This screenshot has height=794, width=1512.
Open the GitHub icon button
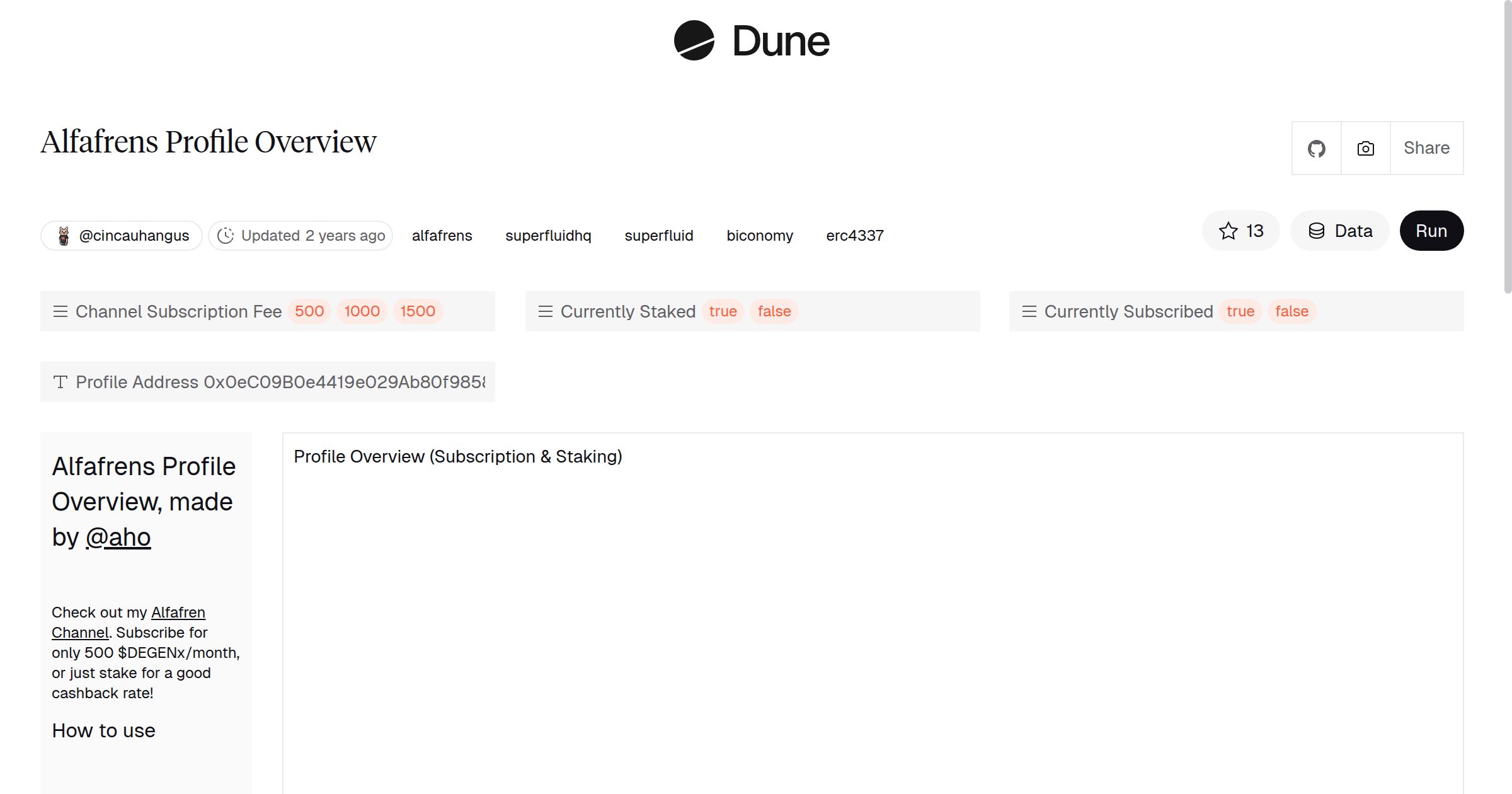[1316, 149]
